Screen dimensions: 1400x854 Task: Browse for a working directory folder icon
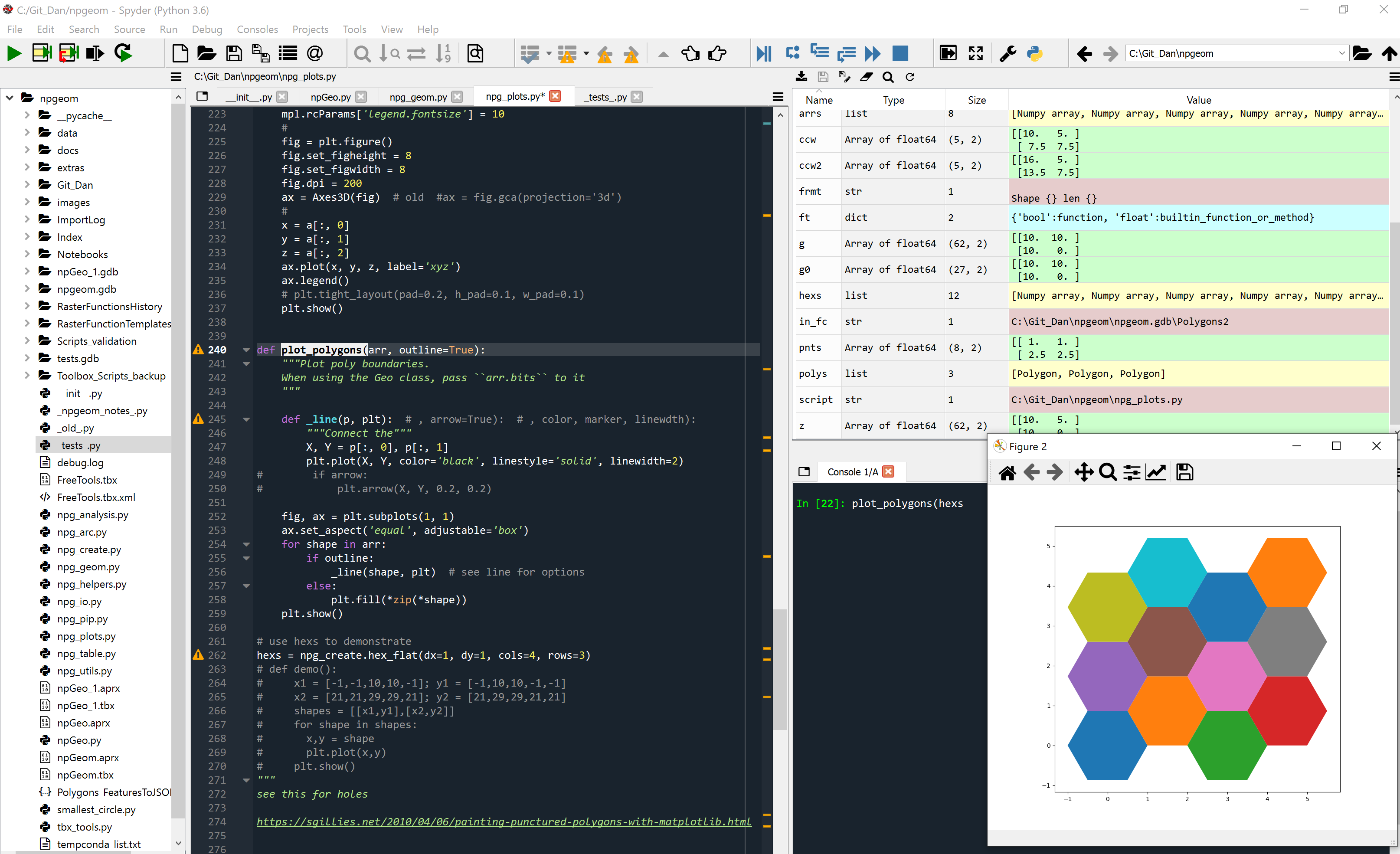click(x=1362, y=53)
